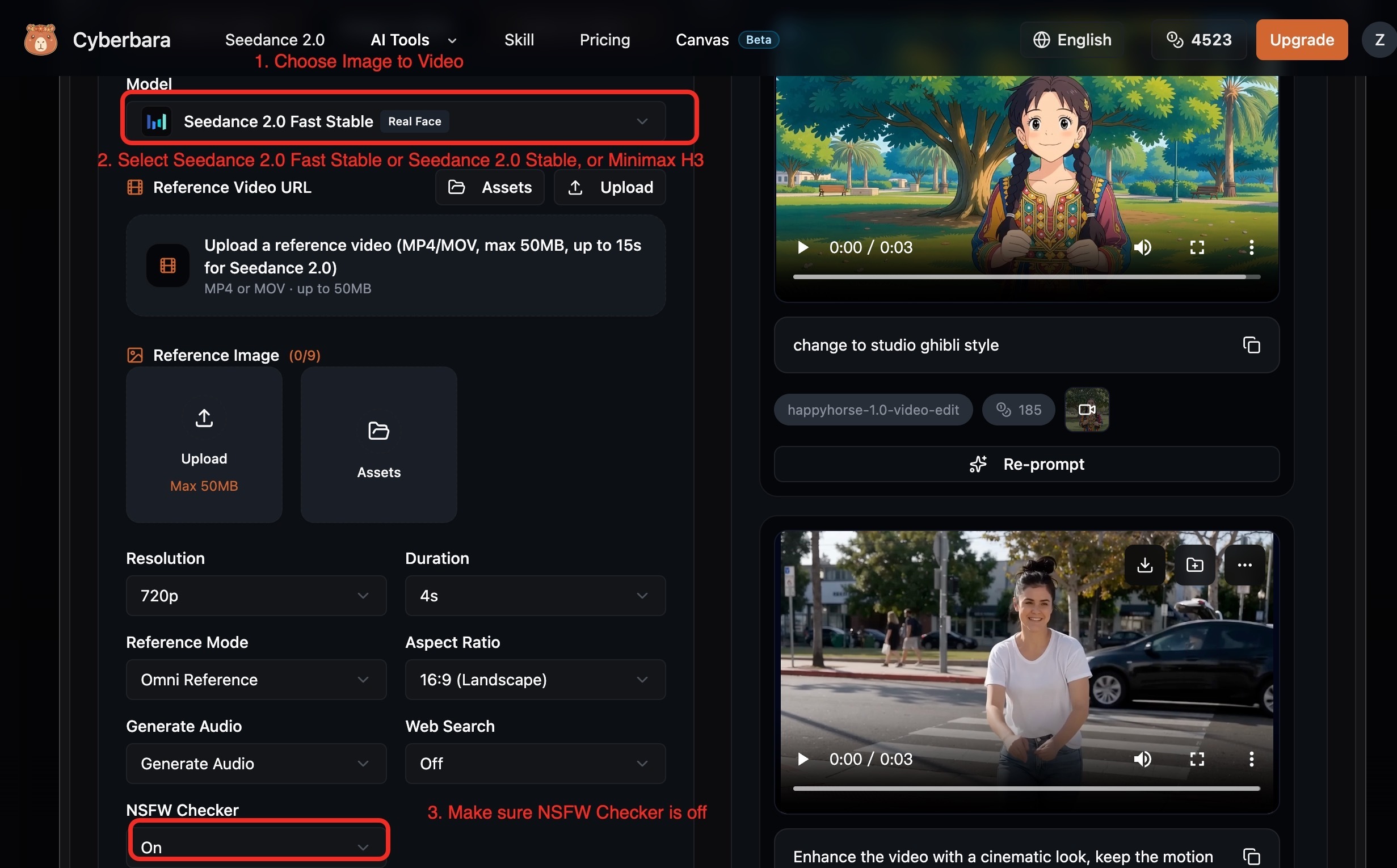Copy the 'Enhance the video' prompt text
Image resolution: width=1397 pixels, height=868 pixels.
coord(1251,857)
